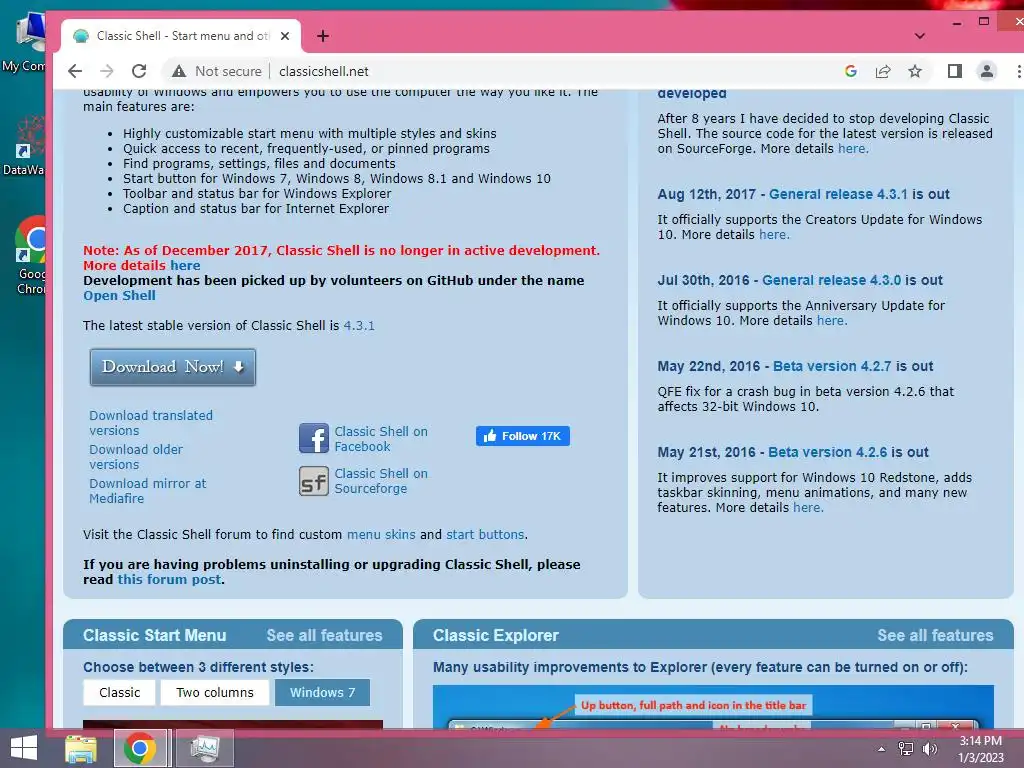Click the share page icon
The image size is (1024, 768).
(883, 71)
